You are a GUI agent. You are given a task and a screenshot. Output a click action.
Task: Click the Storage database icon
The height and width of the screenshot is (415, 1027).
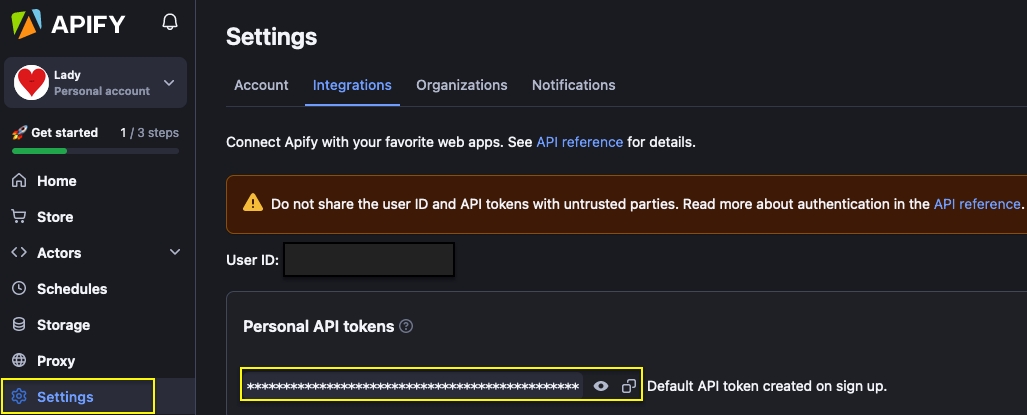pos(19,325)
